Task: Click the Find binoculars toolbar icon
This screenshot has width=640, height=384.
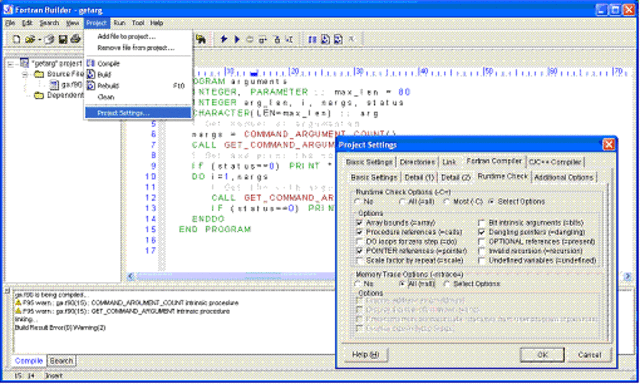Action: coord(200,40)
